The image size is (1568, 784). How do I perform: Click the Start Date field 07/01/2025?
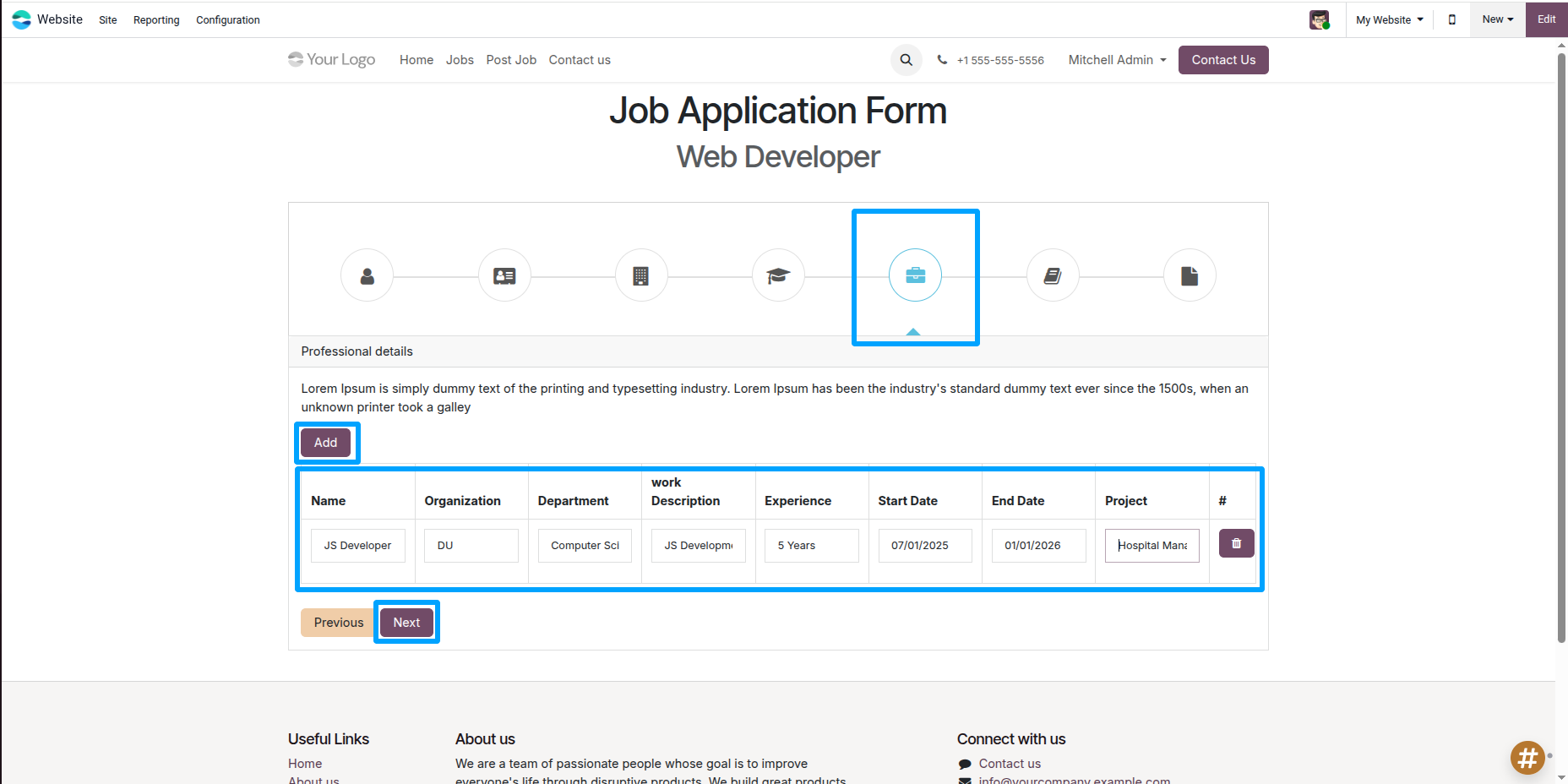[x=925, y=546]
